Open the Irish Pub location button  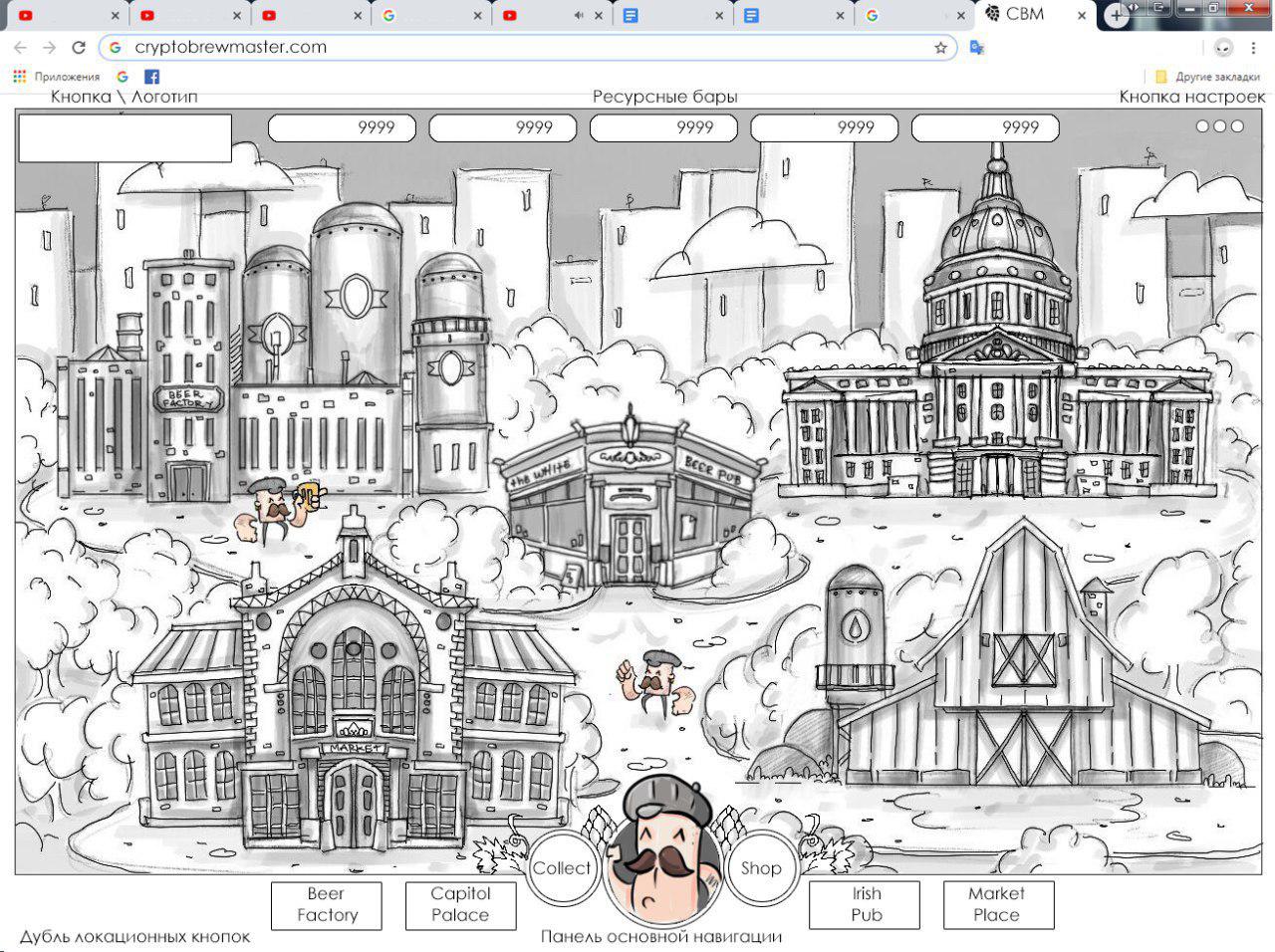(x=866, y=905)
